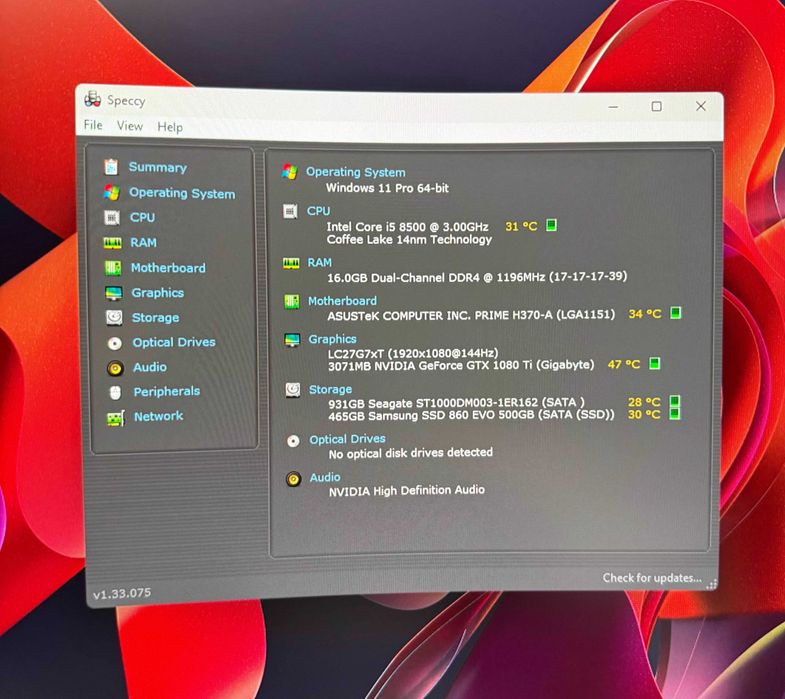The width and height of the screenshot is (785, 699).
Task: Click Coffee Lake 14nm Technology text
Action: point(410,240)
